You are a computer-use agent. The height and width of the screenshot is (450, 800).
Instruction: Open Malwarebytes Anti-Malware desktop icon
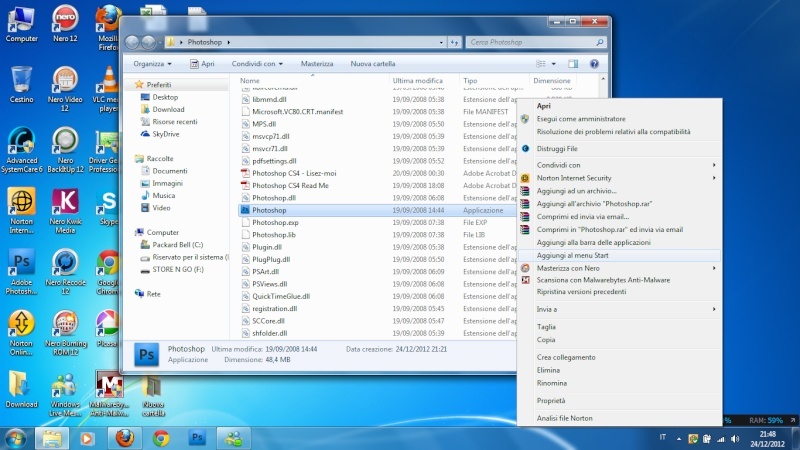point(109,394)
